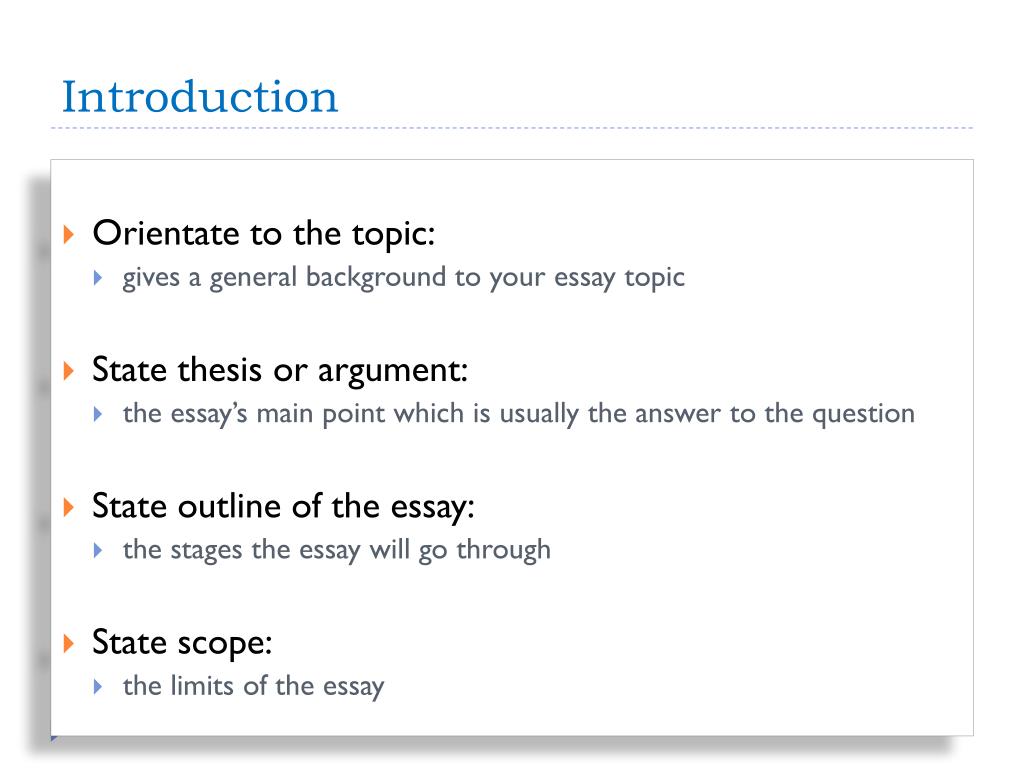
Task: Select the heading State thesis or argument
Action: [x=280, y=371]
